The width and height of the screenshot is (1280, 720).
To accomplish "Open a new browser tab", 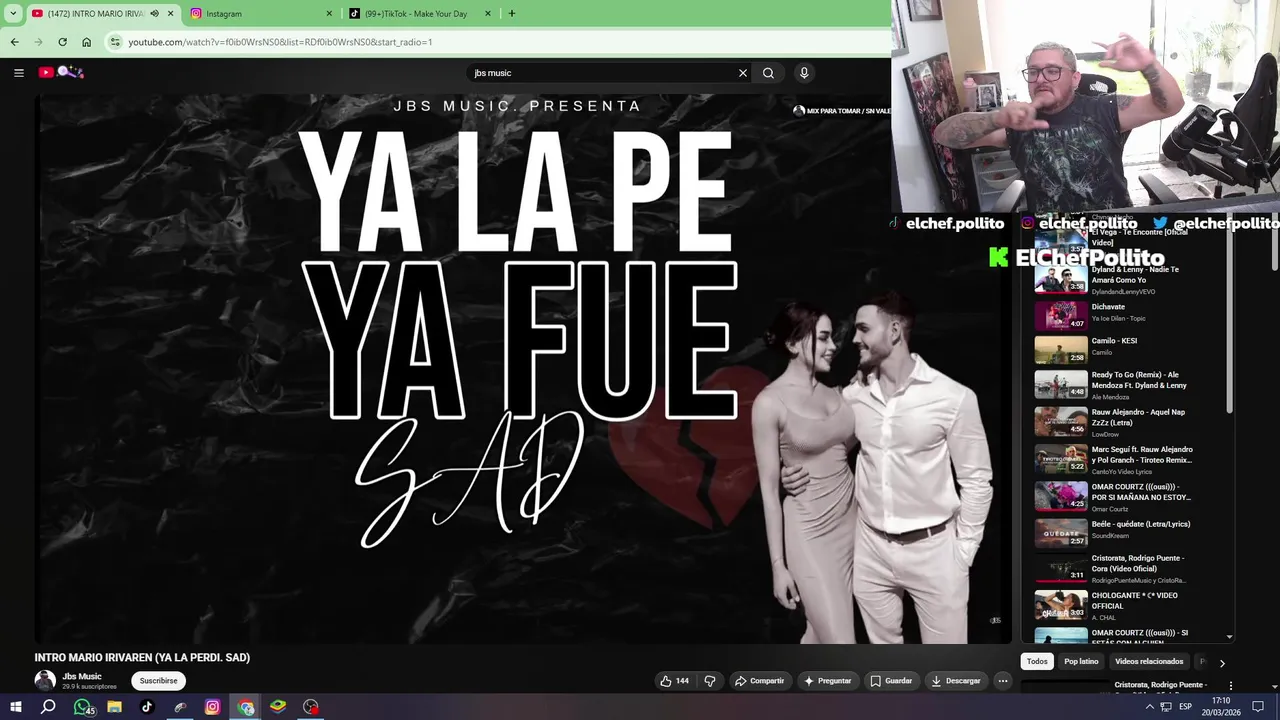I will (511, 13).
